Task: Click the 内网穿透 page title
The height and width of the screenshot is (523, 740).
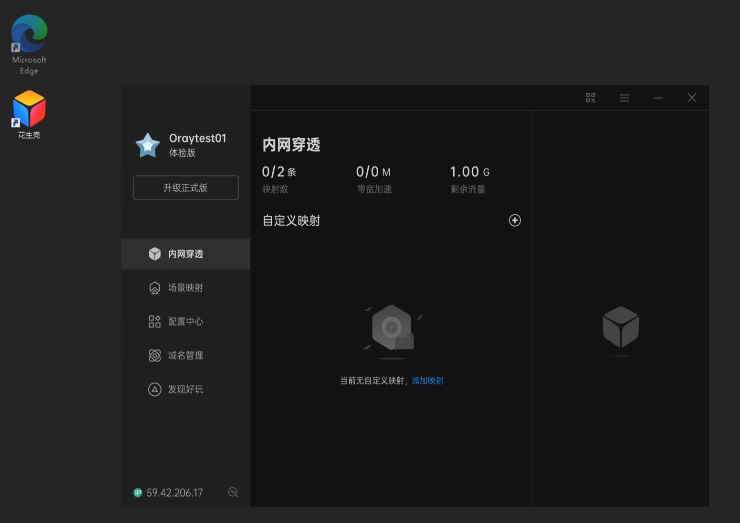Action: (291, 145)
